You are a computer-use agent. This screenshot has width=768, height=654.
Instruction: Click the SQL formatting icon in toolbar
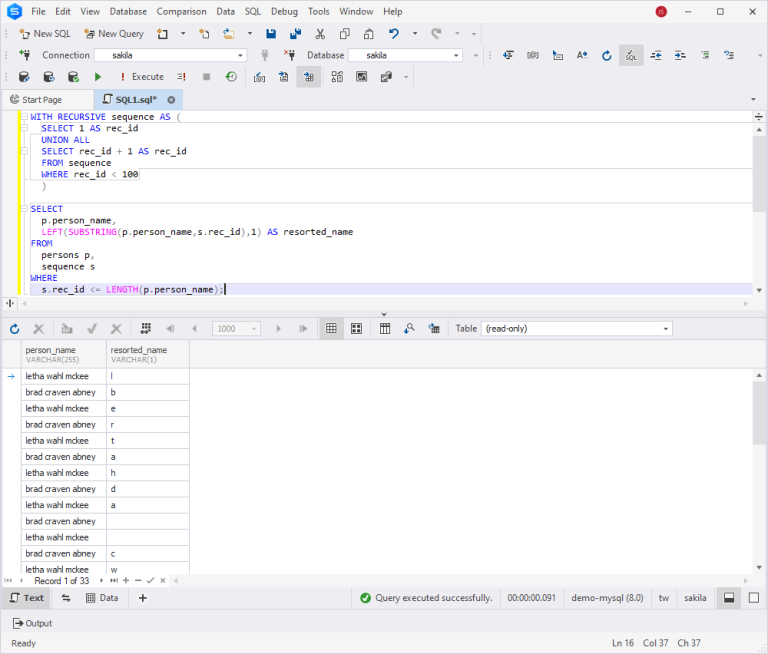(631, 56)
